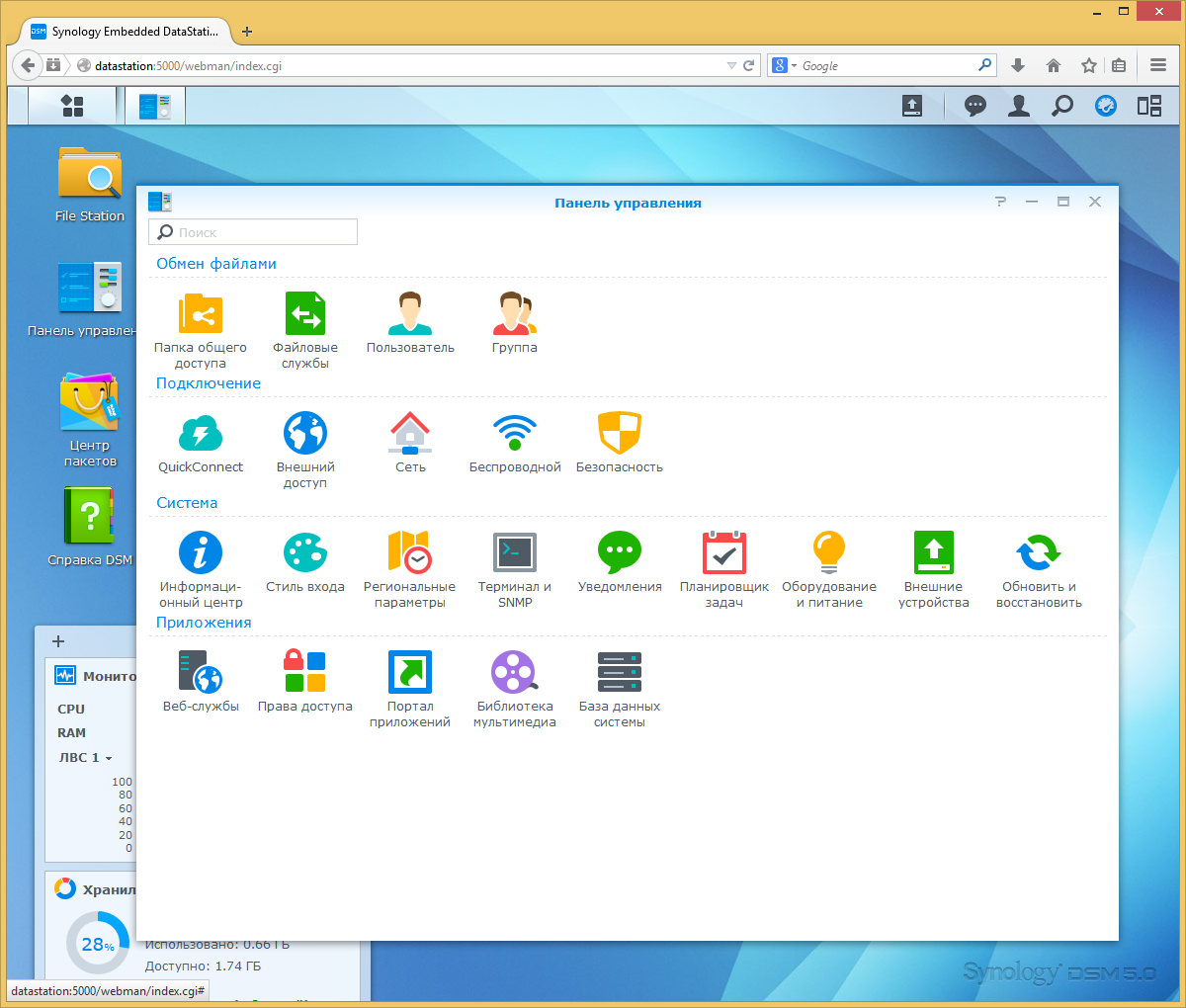
Task: Bookmark page with star icon
Action: click(x=1089, y=66)
